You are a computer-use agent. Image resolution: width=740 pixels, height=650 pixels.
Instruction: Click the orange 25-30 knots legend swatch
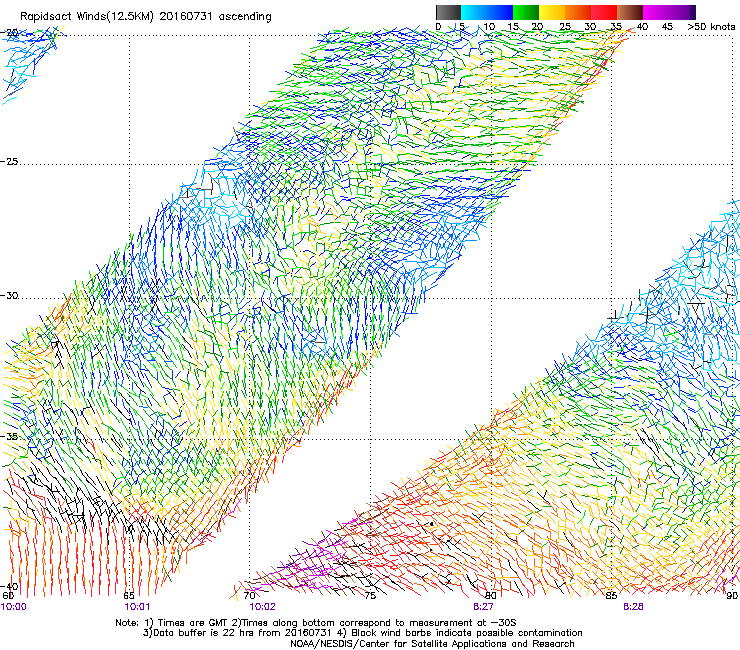[x=578, y=12]
